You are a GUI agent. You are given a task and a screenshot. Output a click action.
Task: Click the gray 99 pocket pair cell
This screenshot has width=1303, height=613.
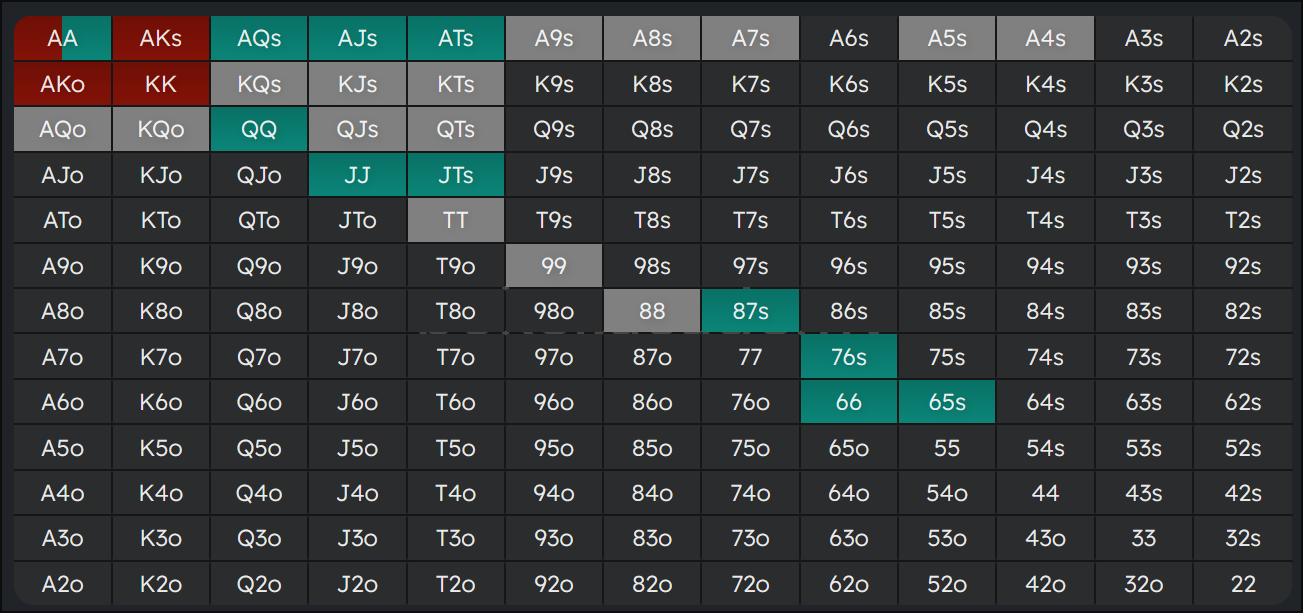554,266
